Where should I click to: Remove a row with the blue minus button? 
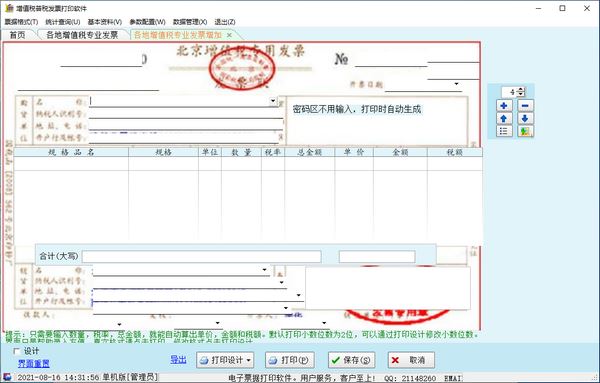click(525, 105)
